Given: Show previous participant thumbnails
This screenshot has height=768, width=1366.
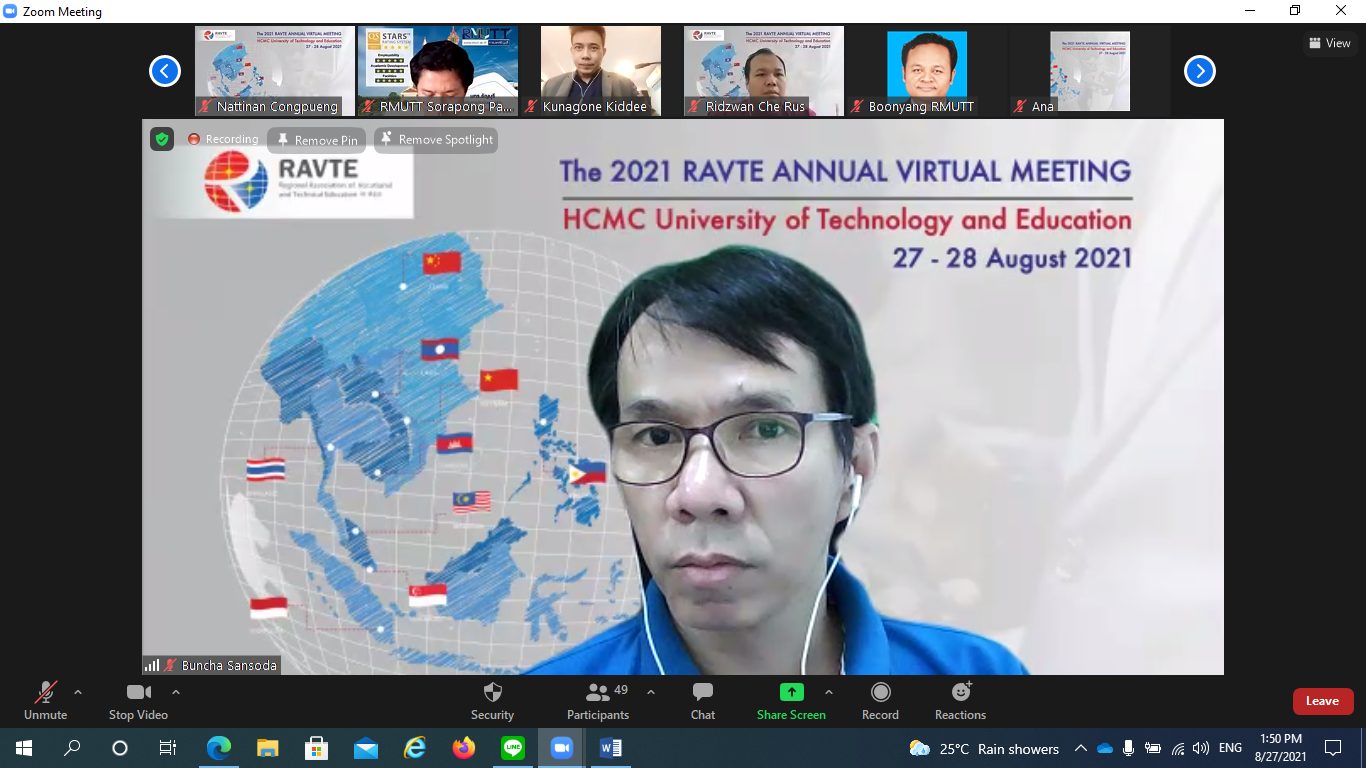Looking at the screenshot, I should (165, 71).
